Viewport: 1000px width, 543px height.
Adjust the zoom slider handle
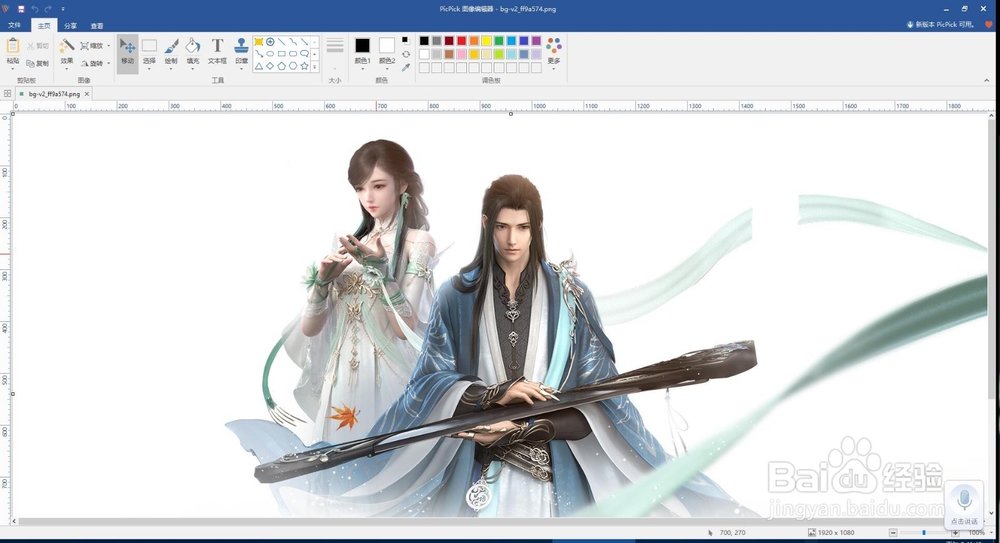click(x=923, y=533)
